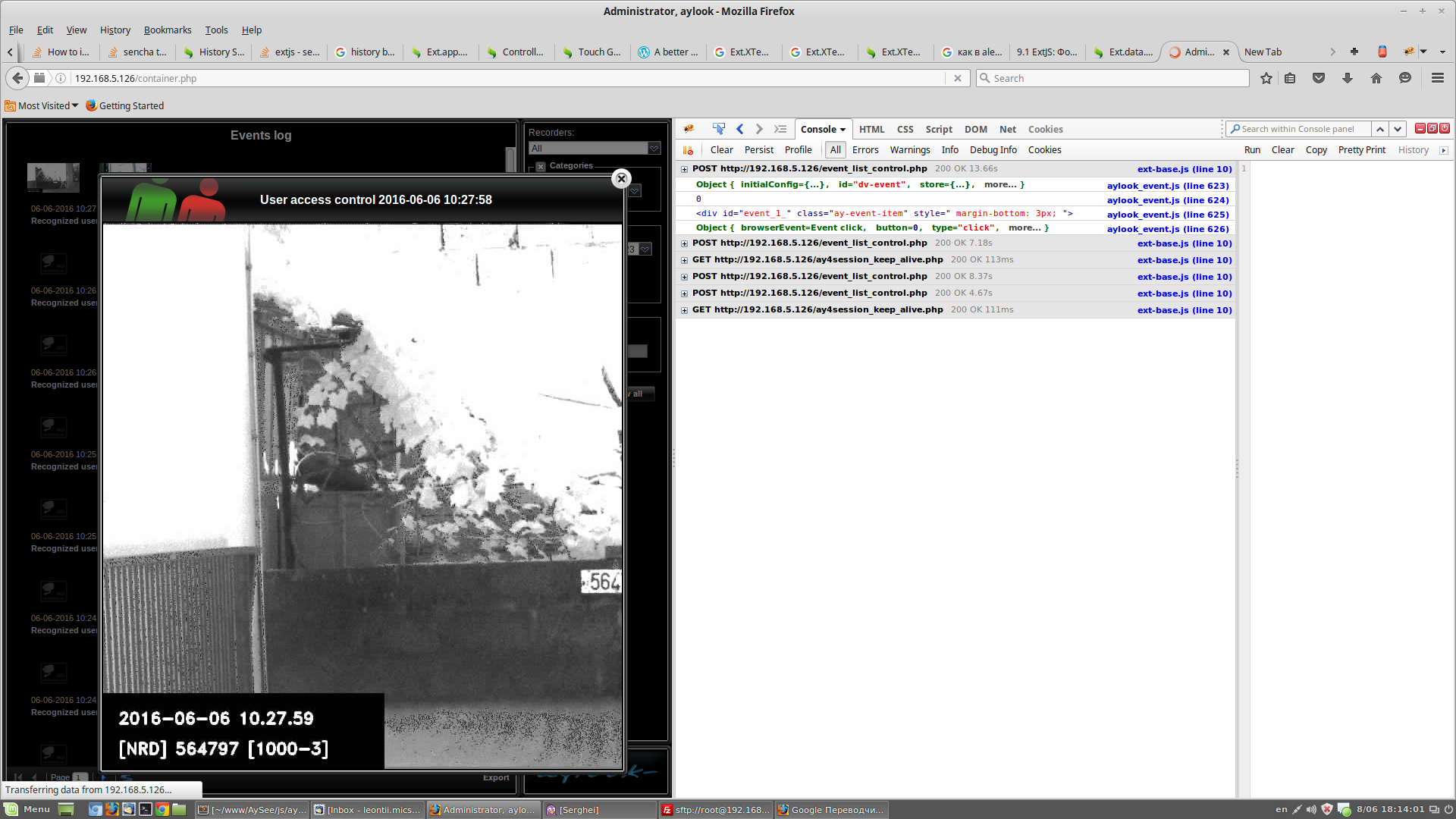Viewport: 1456px width, 819px height.
Task: Click the Firefox Search box
Action: pos(1112,78)
